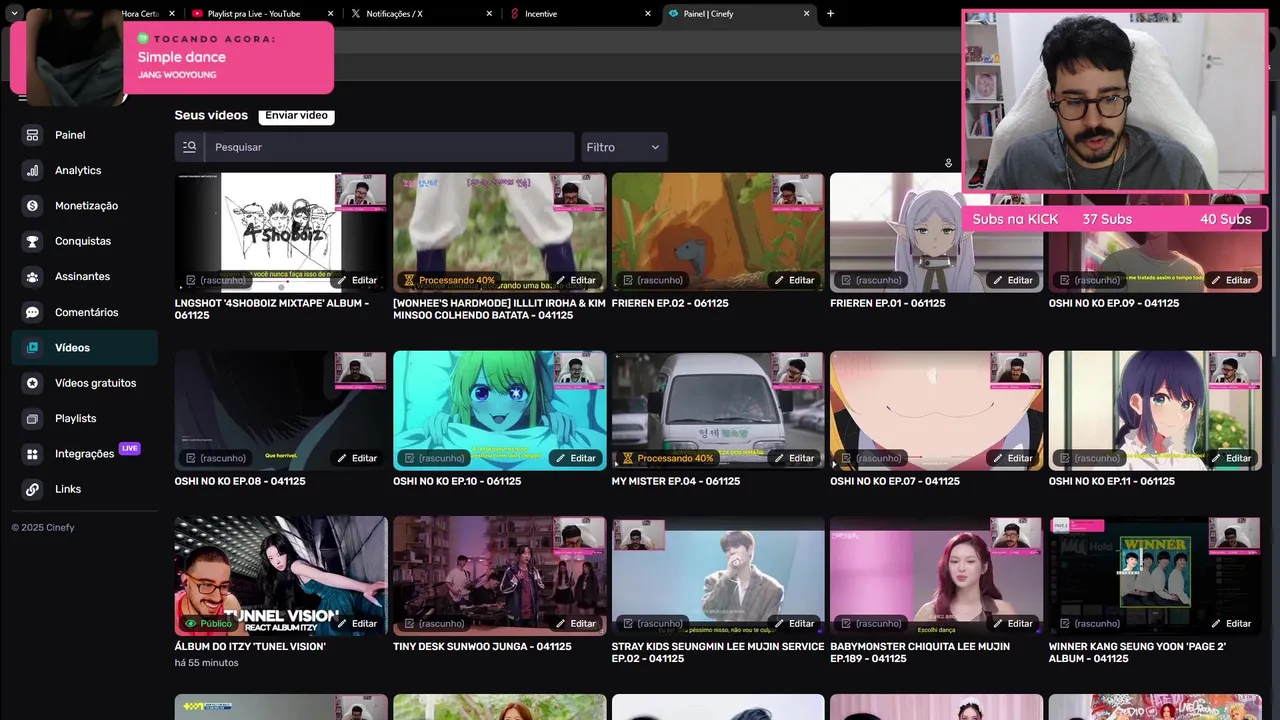Open the Comentários bubble icon
The height and width of the screenshot is (720, 1280).
point(33,312)
